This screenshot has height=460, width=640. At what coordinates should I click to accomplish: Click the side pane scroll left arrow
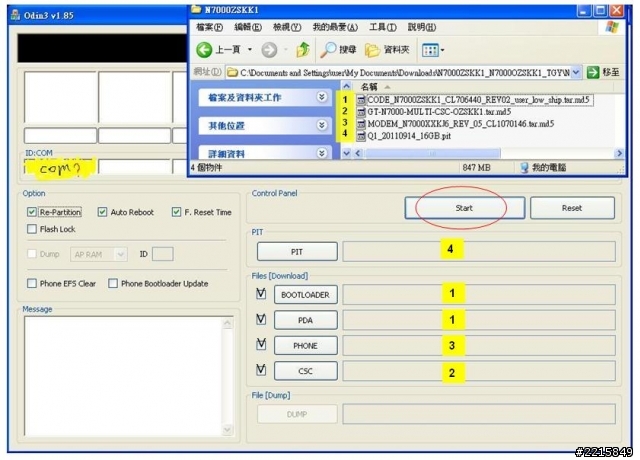[357, 153]
